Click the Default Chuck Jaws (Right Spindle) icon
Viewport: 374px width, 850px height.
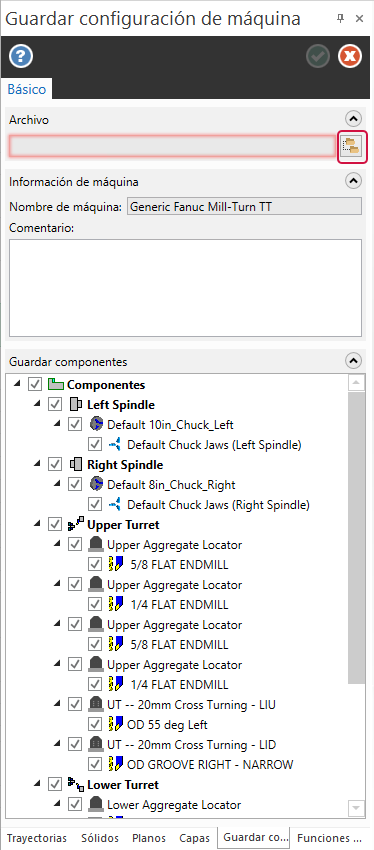[115, 505]
